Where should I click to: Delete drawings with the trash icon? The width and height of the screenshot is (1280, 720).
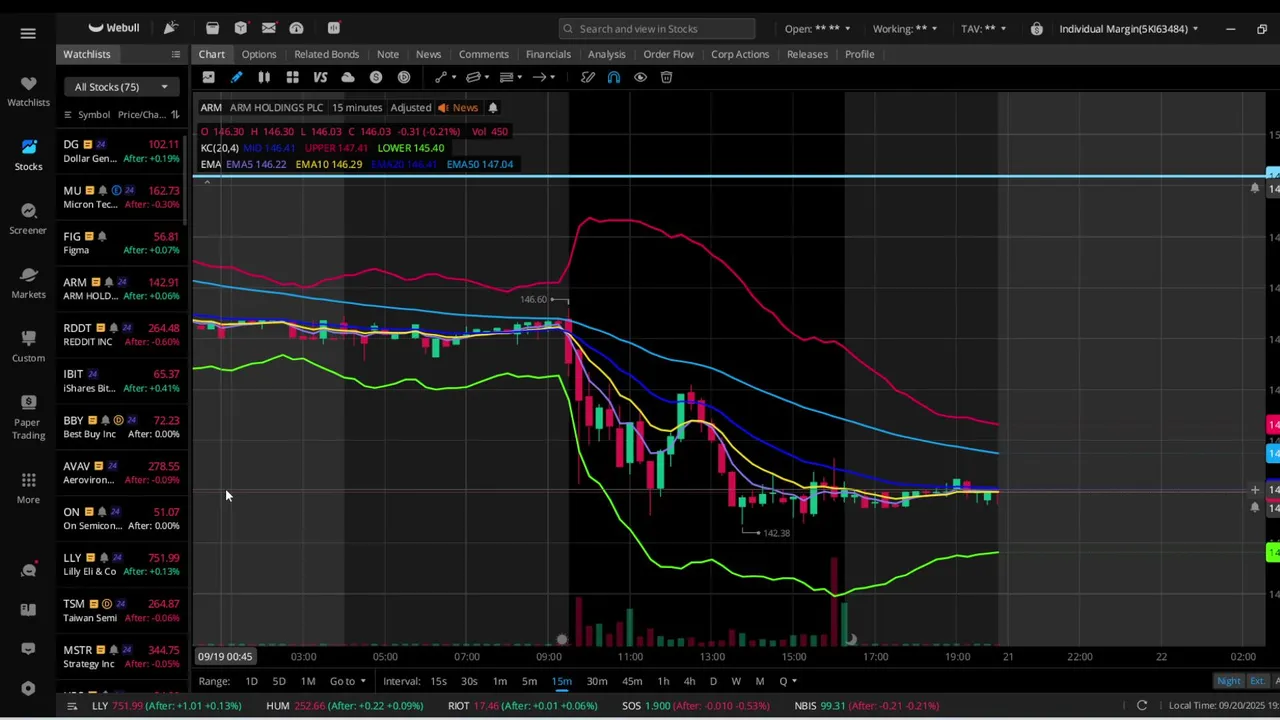(666, 77)
